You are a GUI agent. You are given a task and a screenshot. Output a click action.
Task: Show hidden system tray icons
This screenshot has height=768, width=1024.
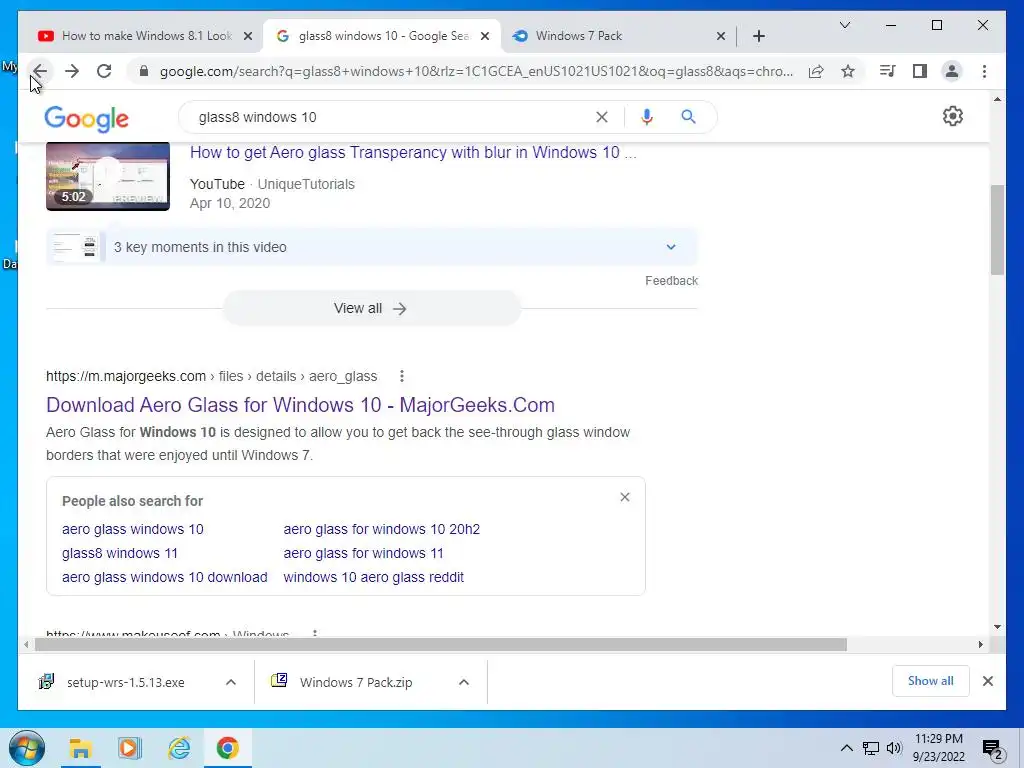(x=846, y=748)
